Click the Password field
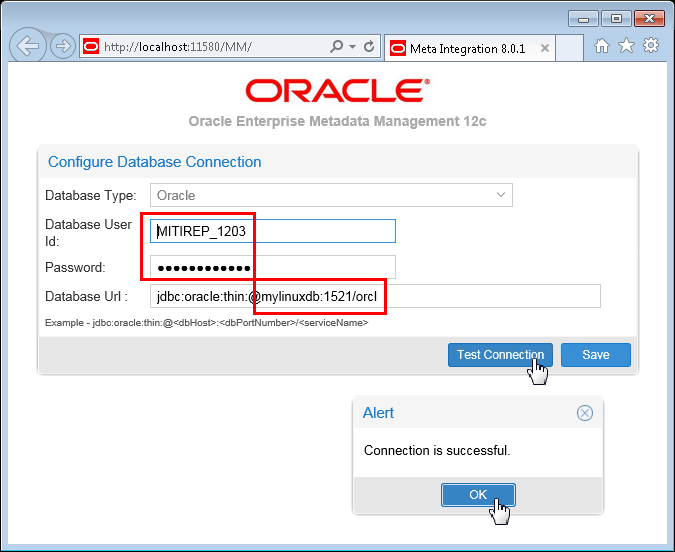 [x=272, y=267]
